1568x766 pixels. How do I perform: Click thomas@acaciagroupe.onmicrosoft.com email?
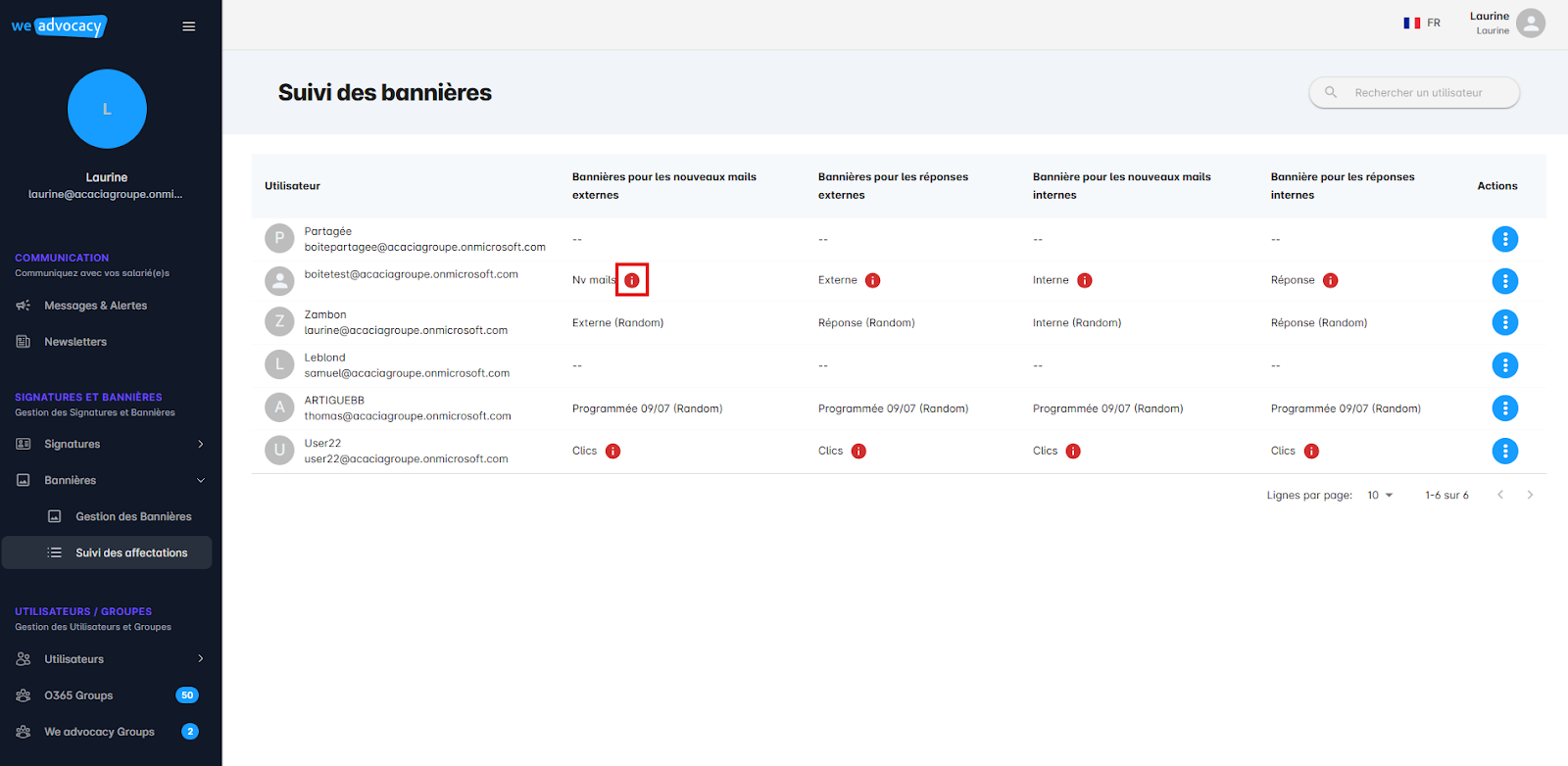[x=408, y=416]
